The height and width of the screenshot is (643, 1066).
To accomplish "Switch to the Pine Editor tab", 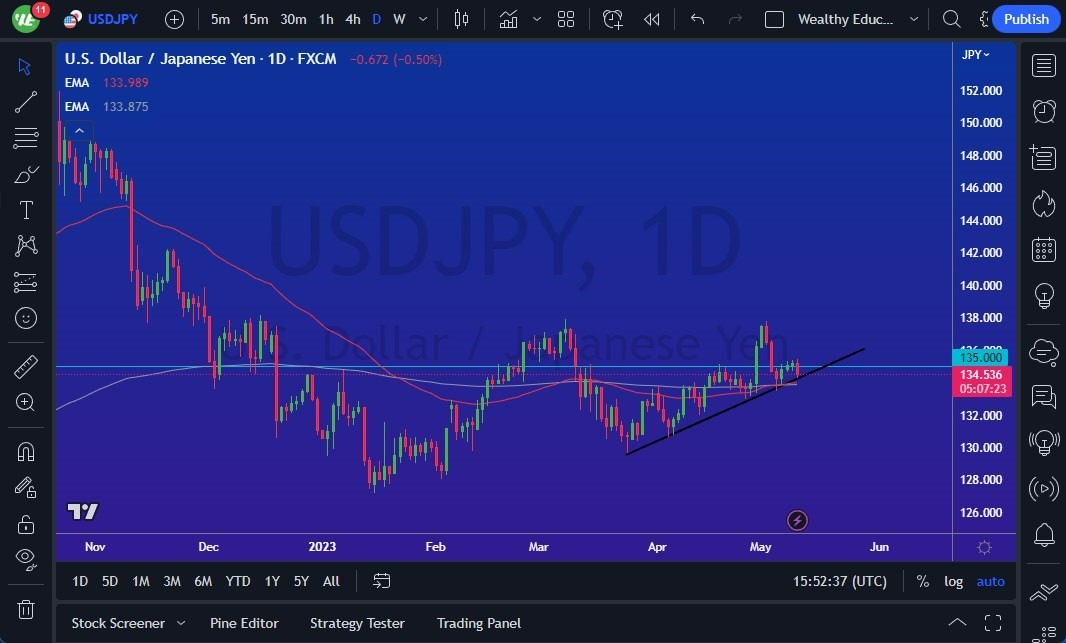I will click(x=244, y=622).
